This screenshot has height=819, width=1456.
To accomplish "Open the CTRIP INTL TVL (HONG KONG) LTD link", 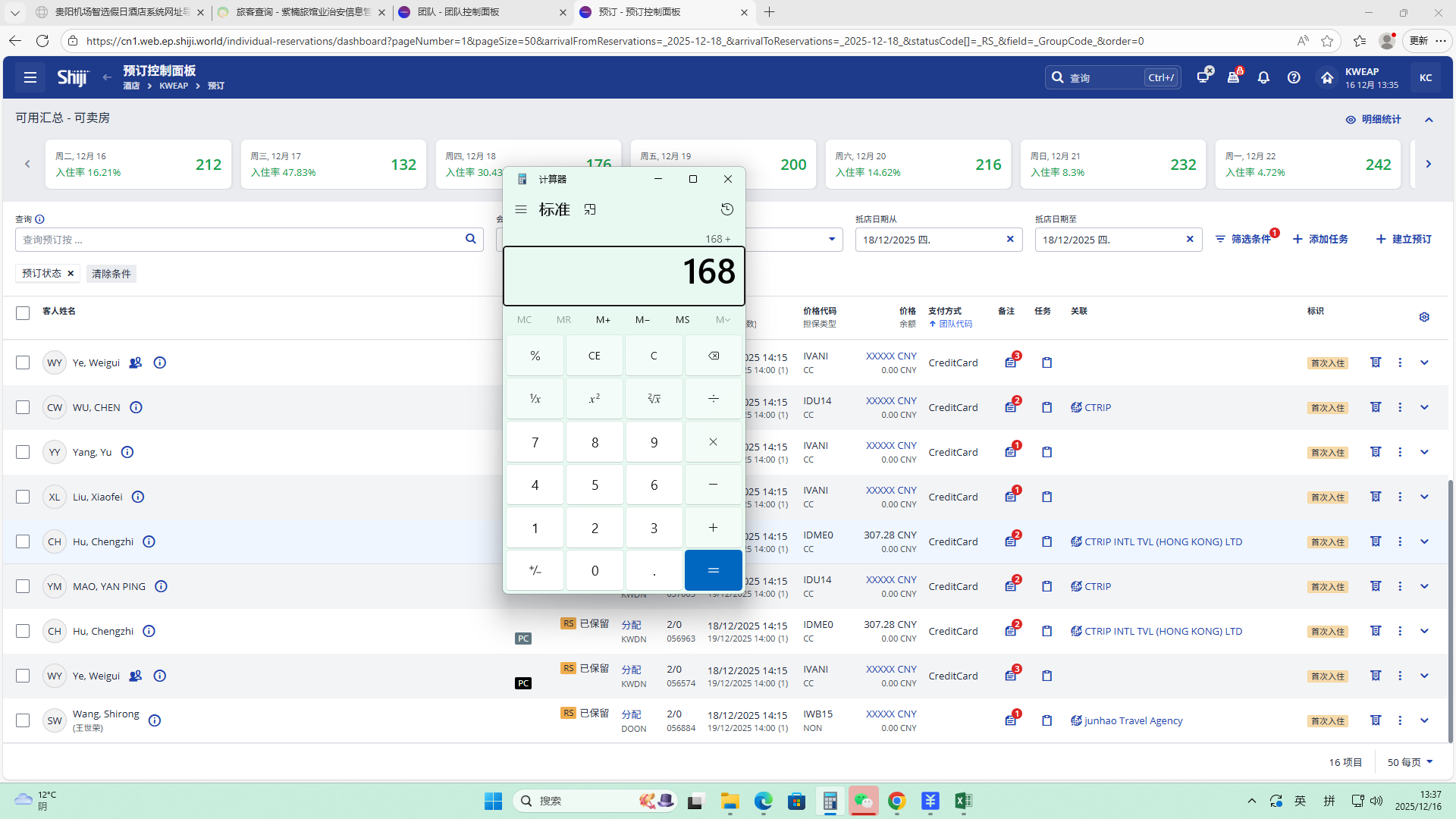I will click(1163, 541).
